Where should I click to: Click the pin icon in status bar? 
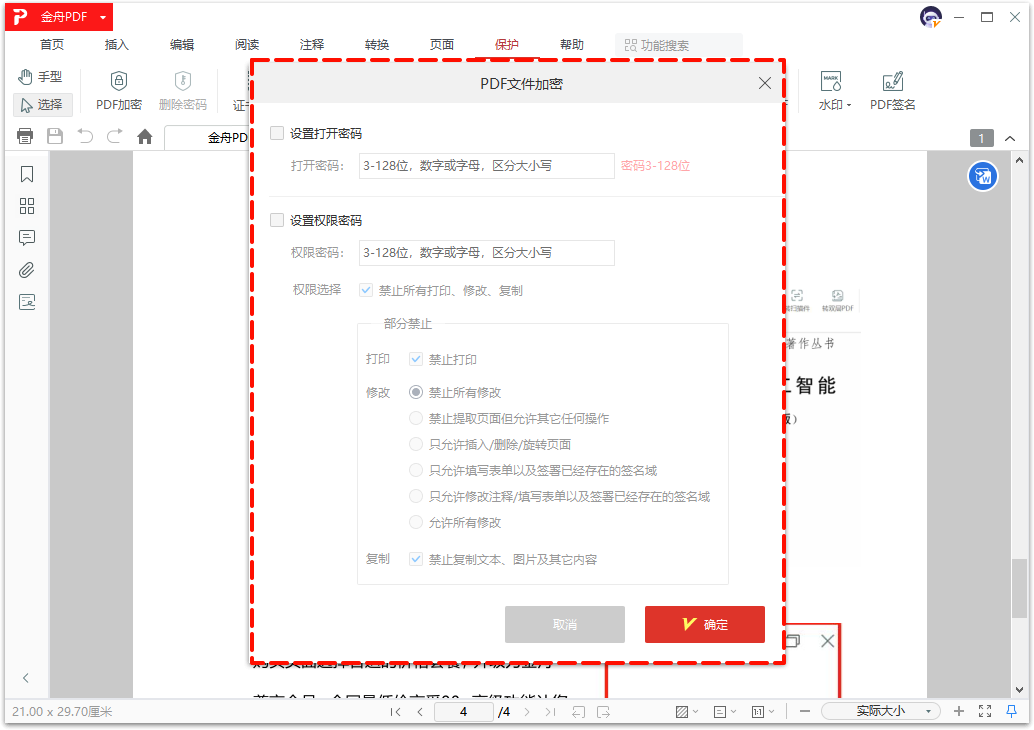pyautogui.click(x=1011, y=711)
